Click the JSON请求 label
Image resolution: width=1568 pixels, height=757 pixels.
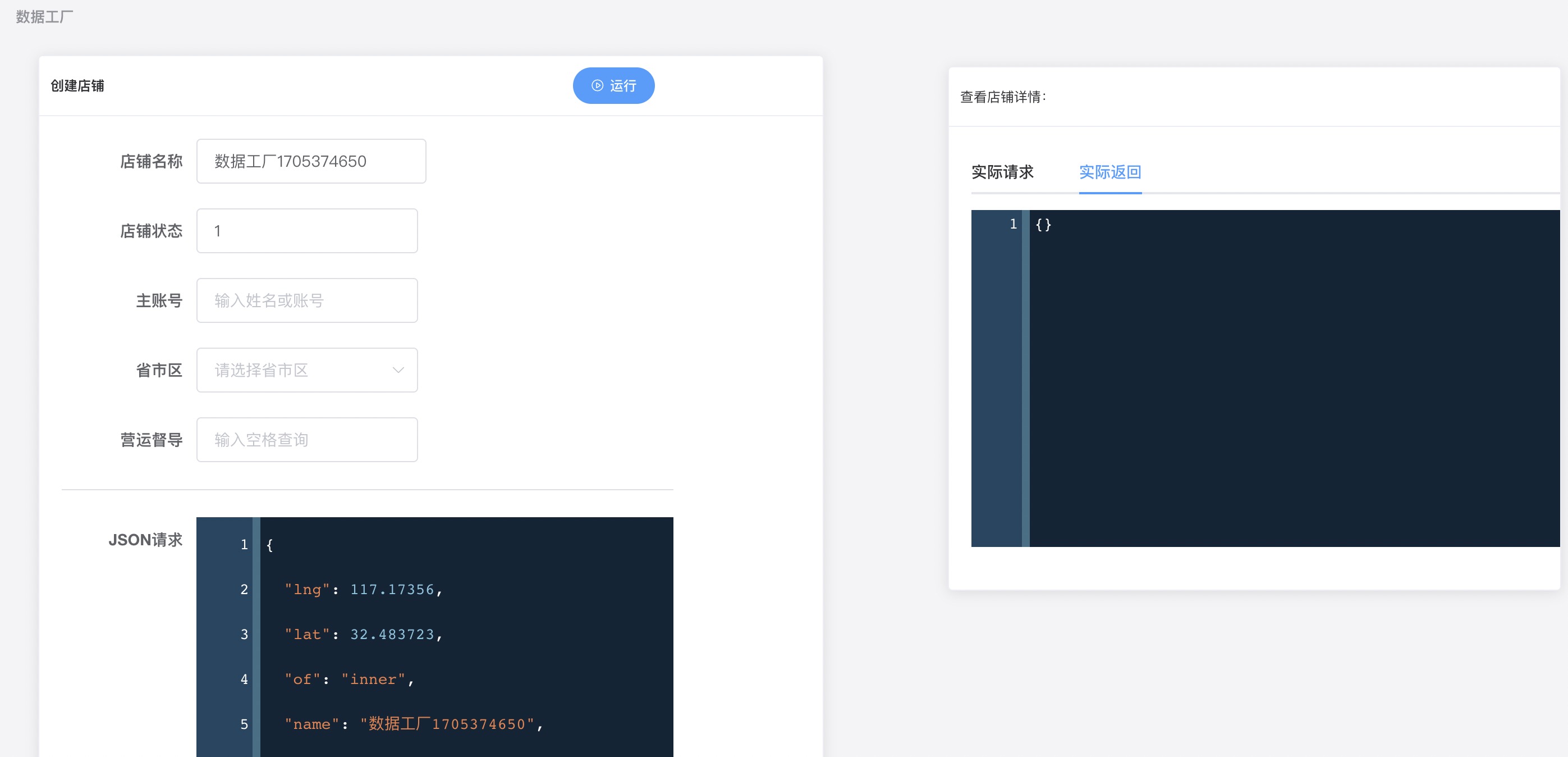(145, 540)
